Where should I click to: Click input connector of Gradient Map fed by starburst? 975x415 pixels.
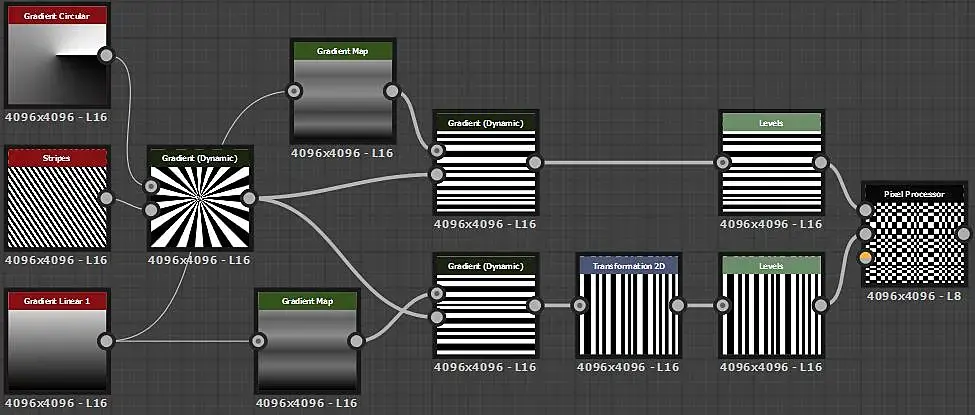(294, 91)
